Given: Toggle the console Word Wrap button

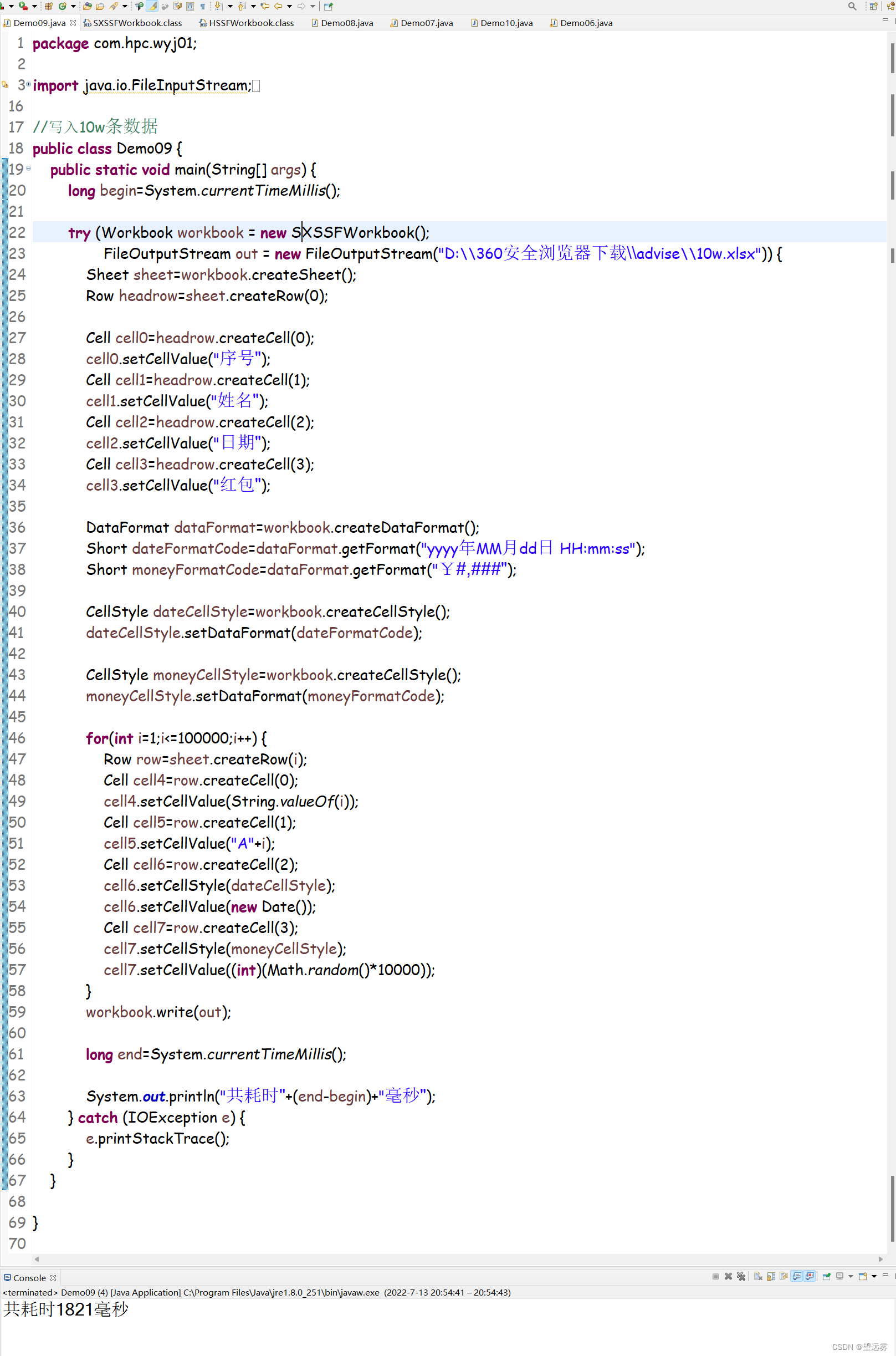Looking at the screenshot, I should coord(784,1277).
